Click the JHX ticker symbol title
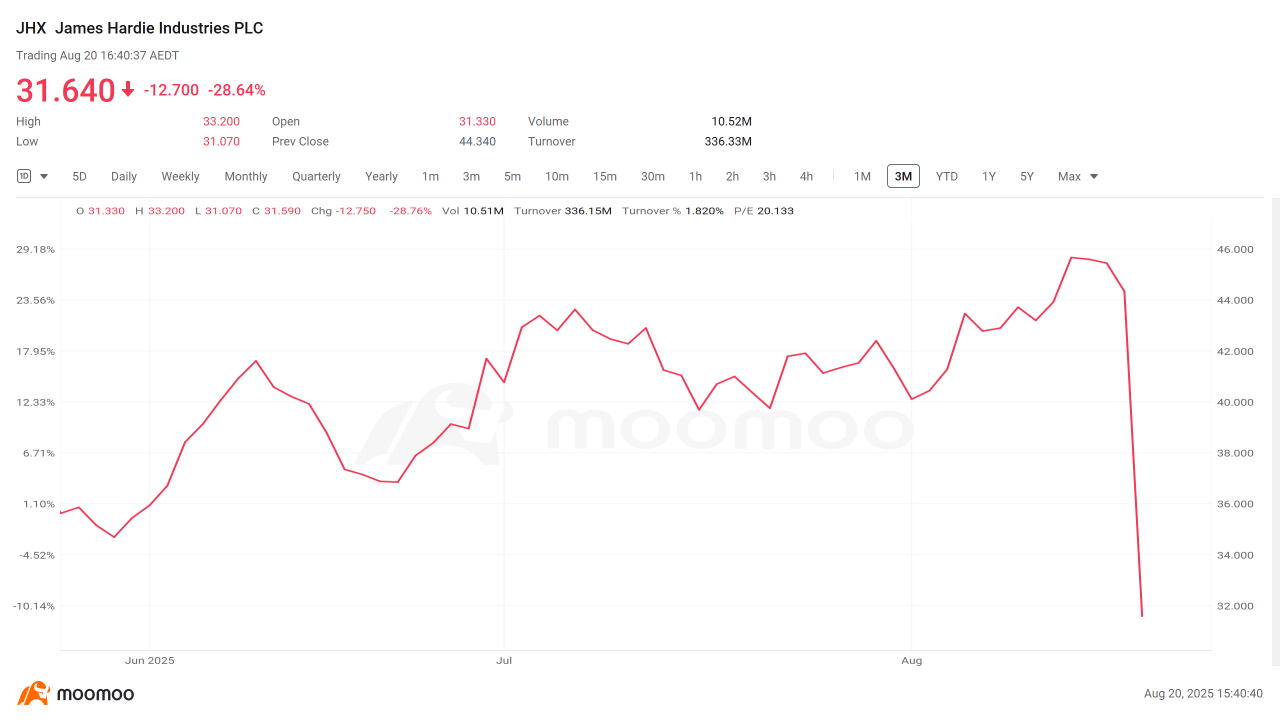The width and height of the screenshot is (1280, 720). (x=31, y=28)
